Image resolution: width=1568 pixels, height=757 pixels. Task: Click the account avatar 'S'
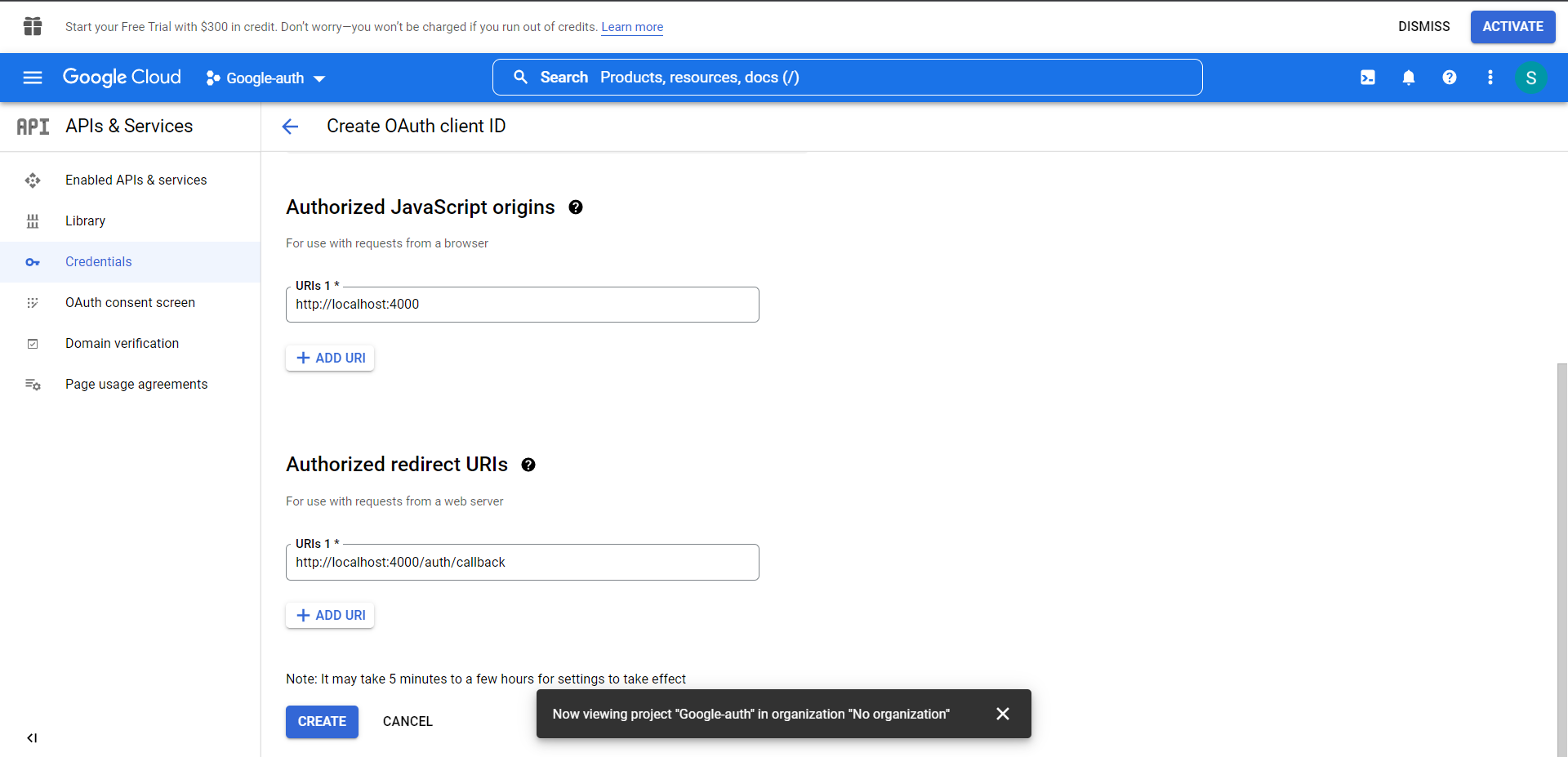point(1531,78)
